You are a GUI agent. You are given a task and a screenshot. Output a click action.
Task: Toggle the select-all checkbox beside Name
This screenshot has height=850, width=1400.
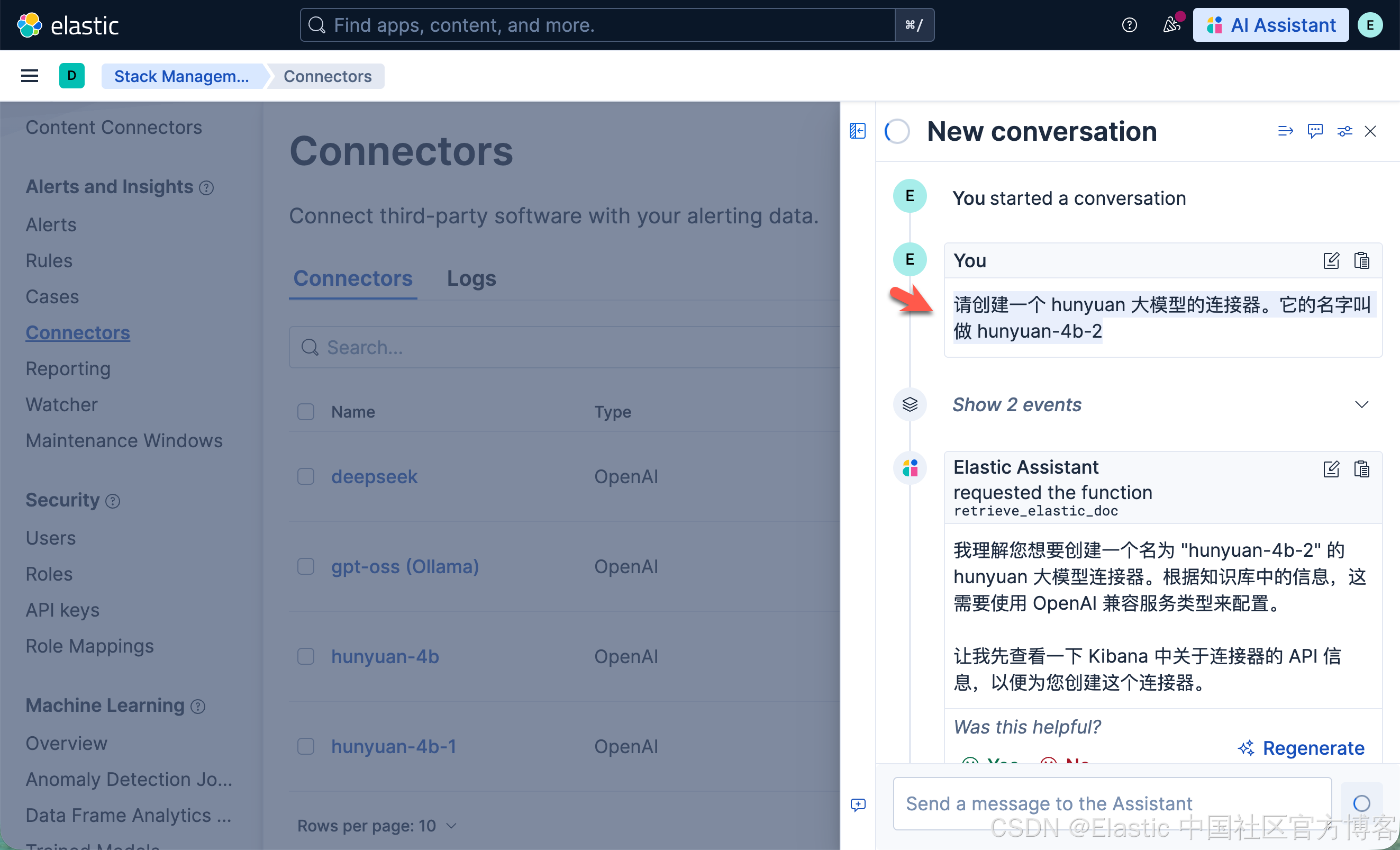coord(306,411)
